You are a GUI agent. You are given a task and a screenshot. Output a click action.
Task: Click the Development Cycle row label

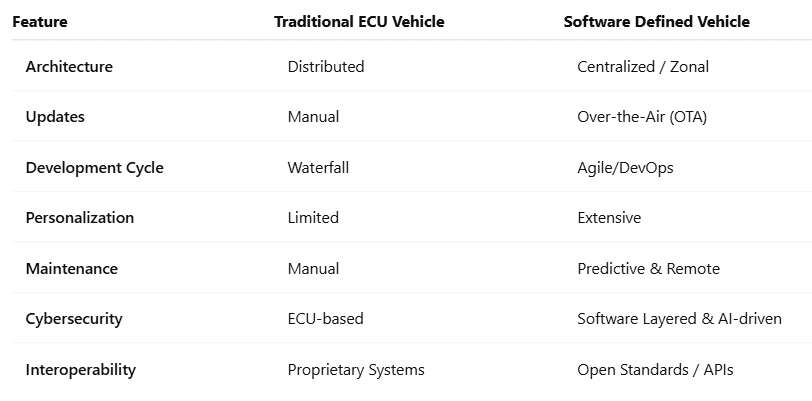point(94,168)
